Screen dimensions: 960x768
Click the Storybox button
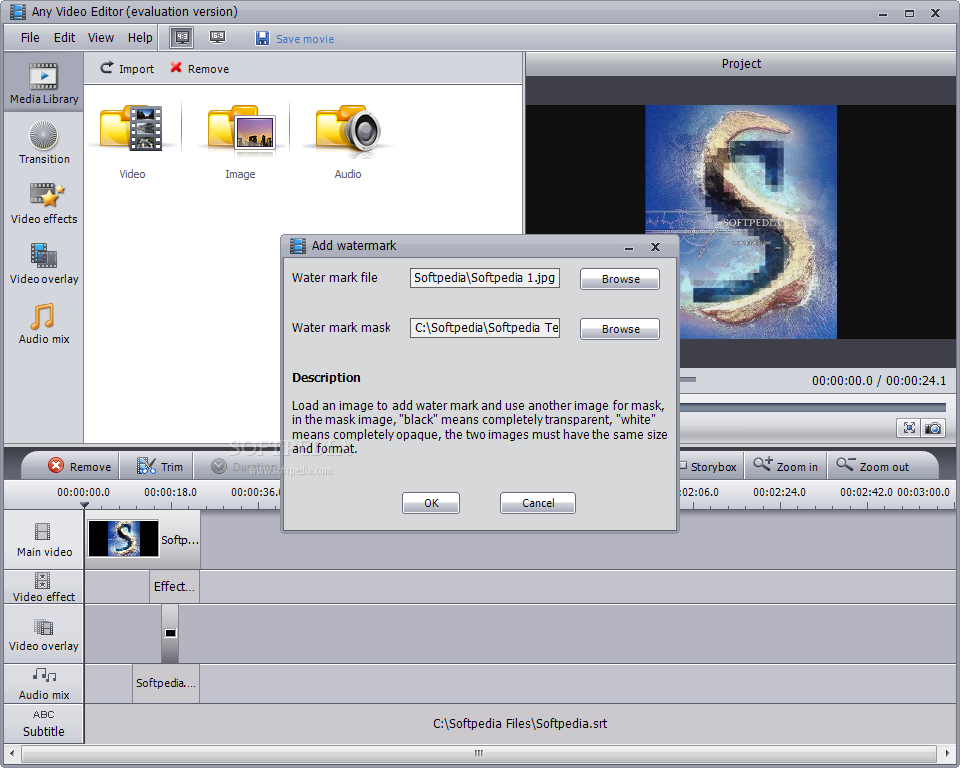pos(709,467)
